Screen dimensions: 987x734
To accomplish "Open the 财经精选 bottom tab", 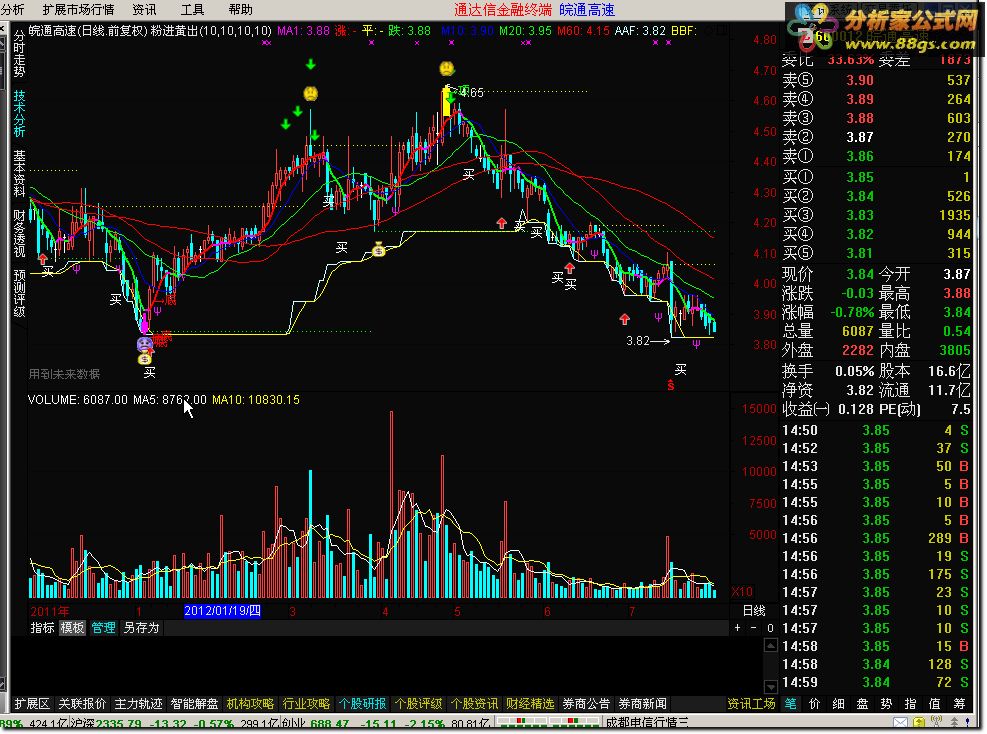I will 530,704.
